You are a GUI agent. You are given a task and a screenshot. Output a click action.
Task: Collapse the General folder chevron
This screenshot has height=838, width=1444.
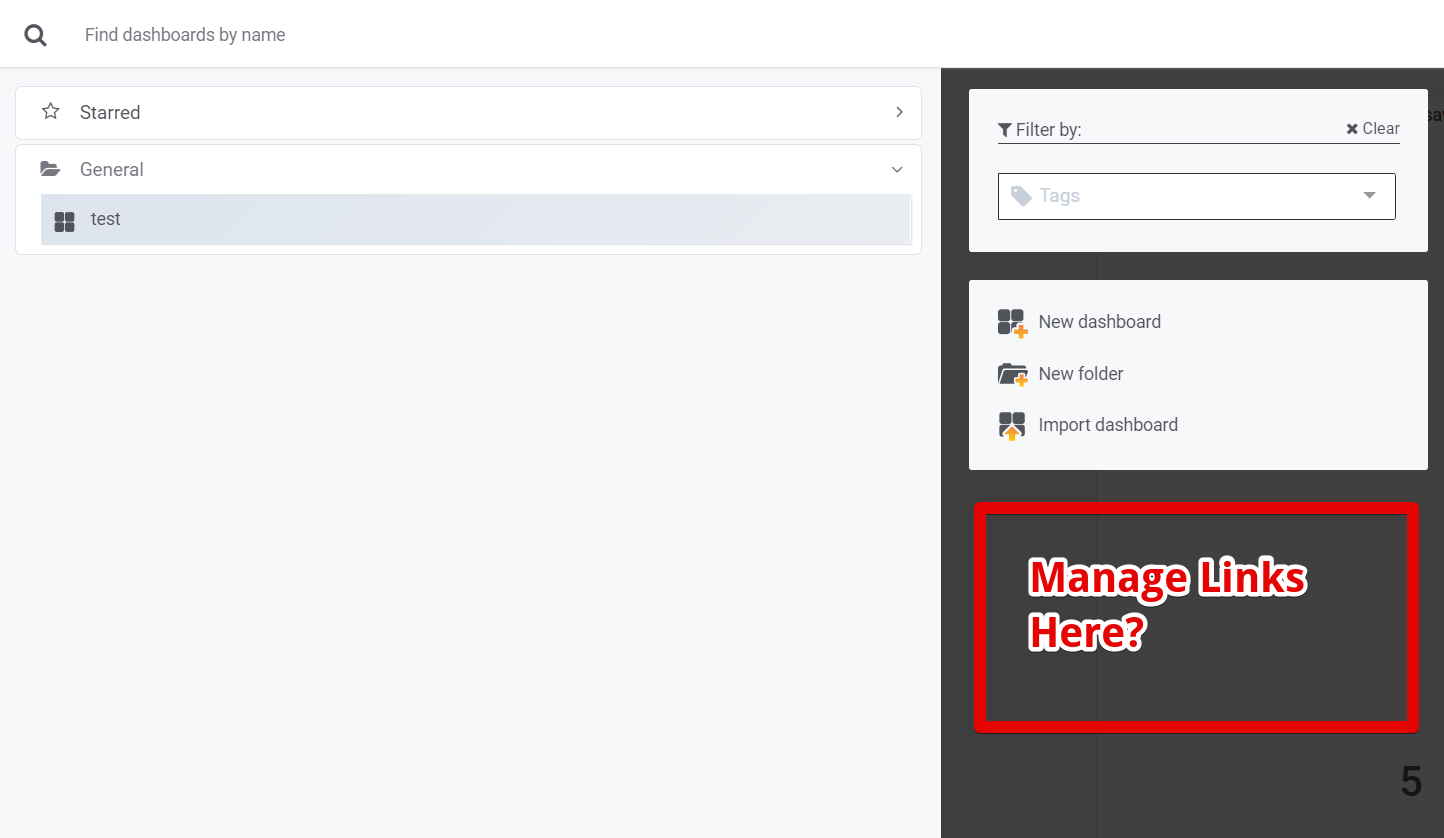pos(897,170)
